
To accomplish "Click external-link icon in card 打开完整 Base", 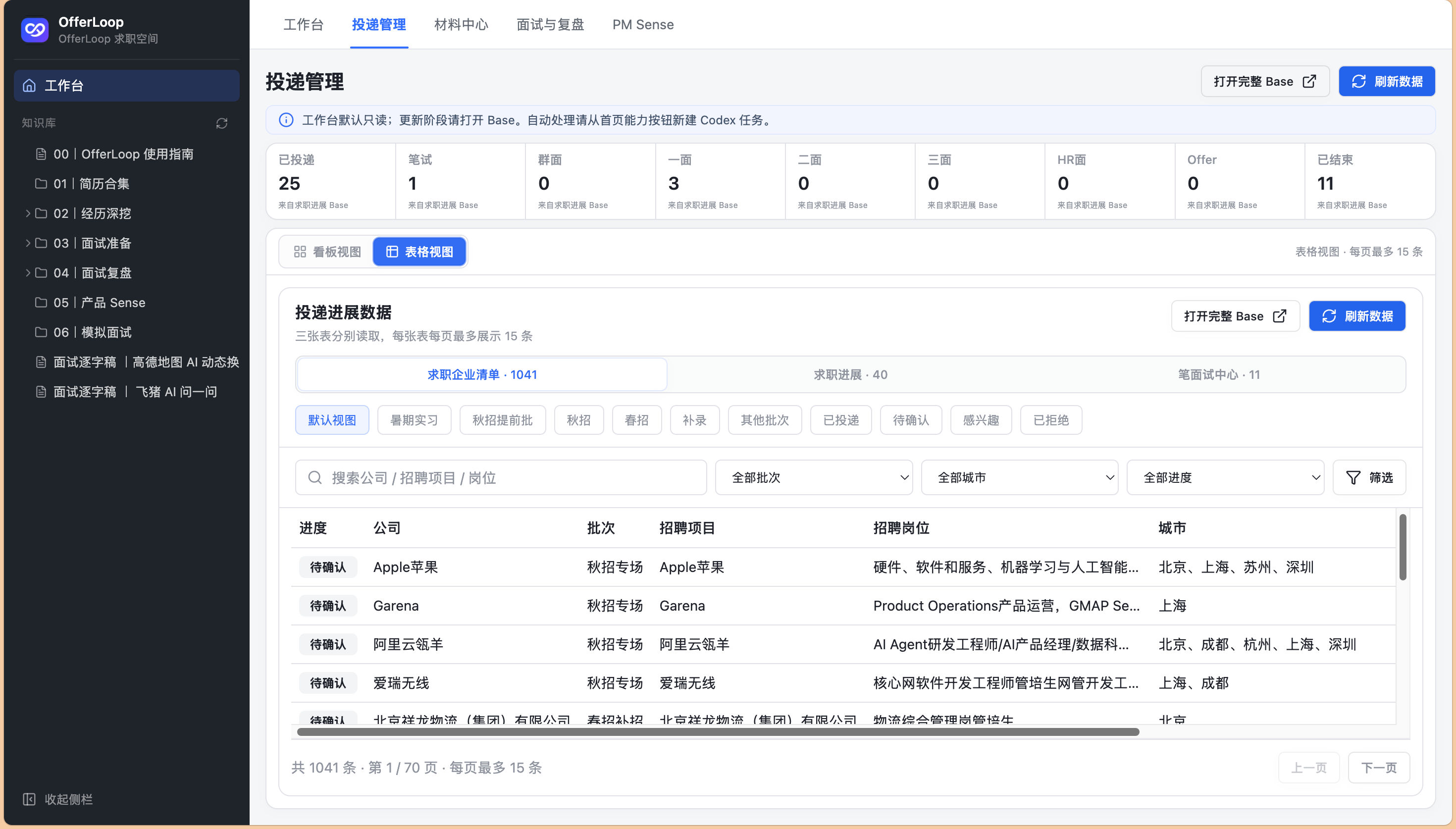I will (1280, 316).
